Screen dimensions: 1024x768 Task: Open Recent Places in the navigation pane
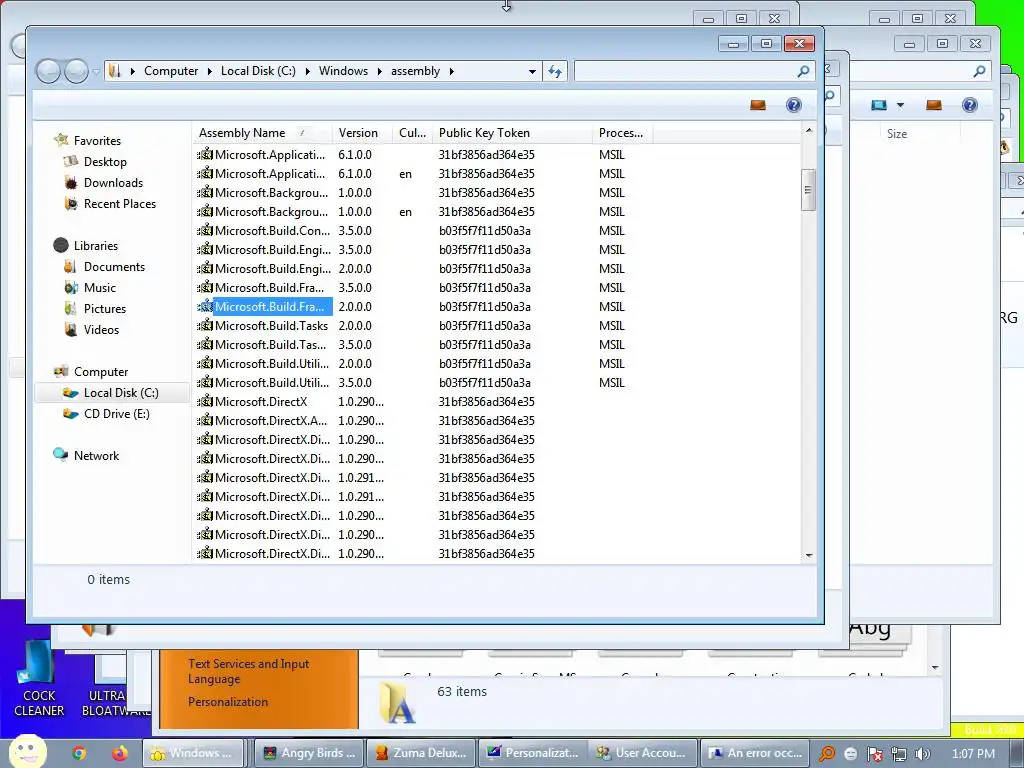[120, 204]
